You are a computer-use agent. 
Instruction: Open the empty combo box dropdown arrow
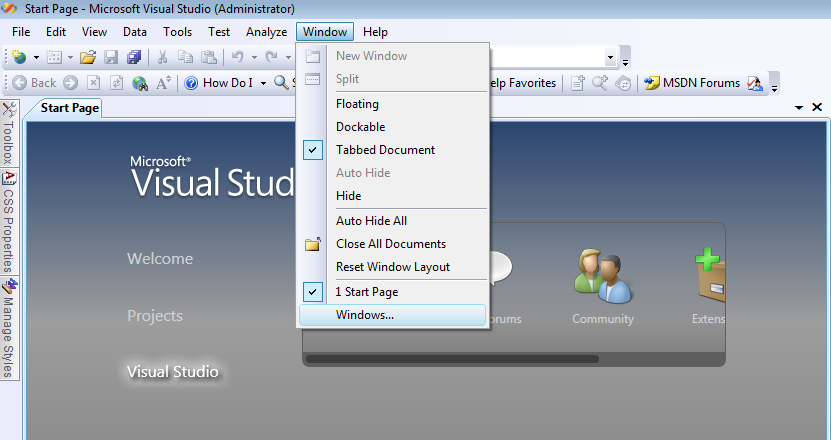611,57
